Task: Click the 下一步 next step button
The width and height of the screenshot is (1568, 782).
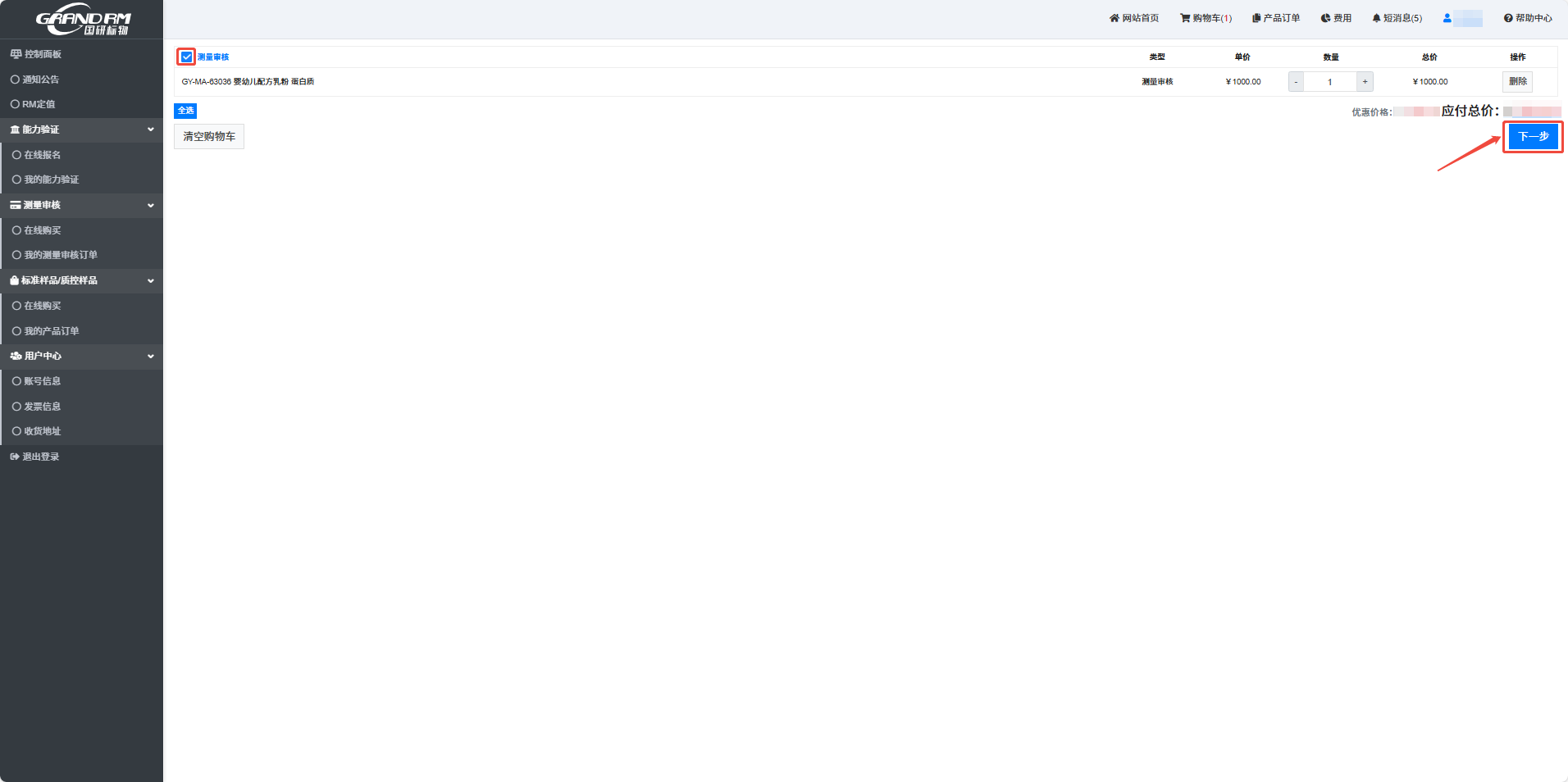Action: tap(1532, 136)
